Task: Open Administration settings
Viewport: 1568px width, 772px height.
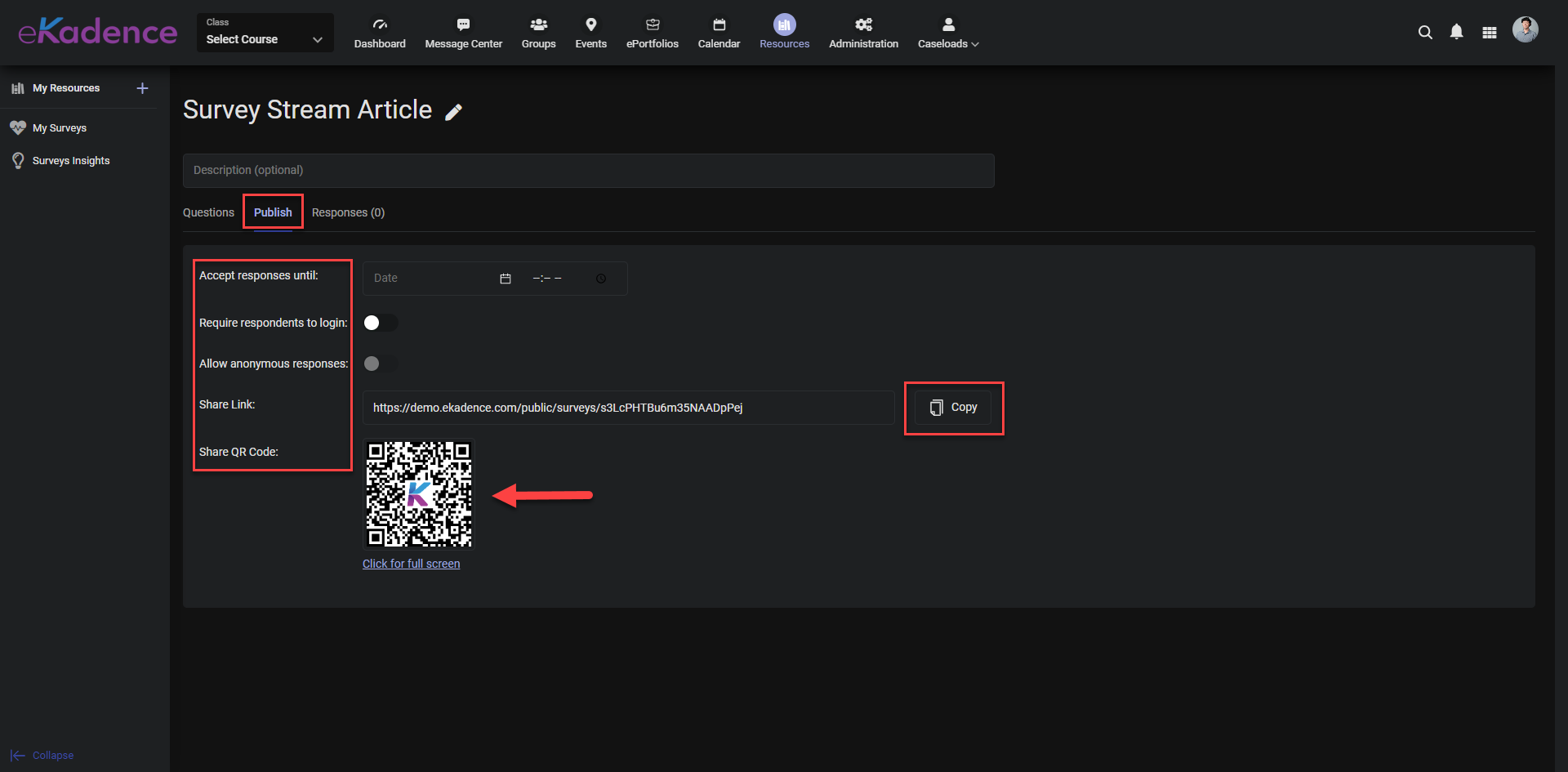Action: [x=863, y=33]
